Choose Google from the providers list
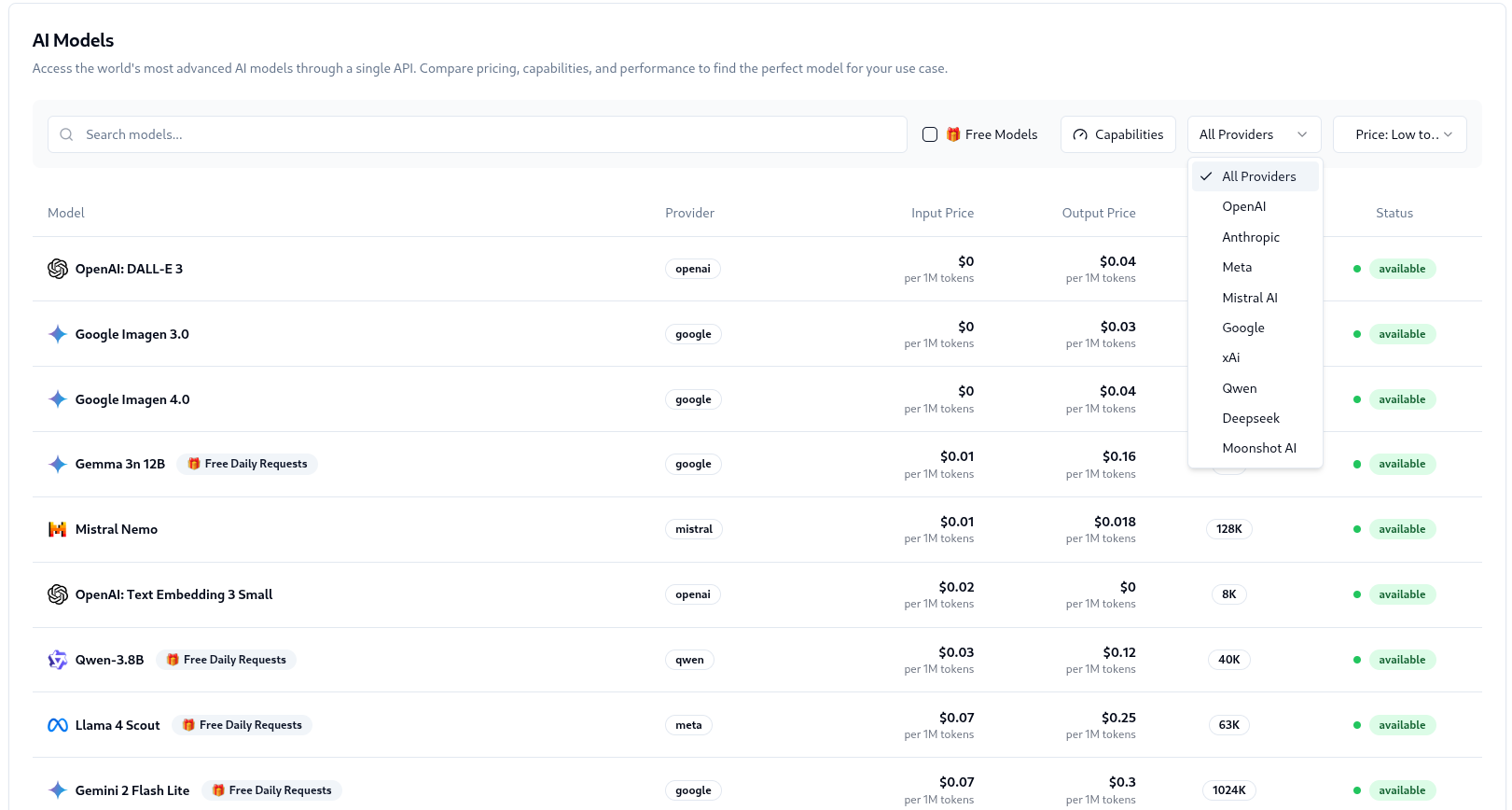1512x810 pixels. 1255,328
